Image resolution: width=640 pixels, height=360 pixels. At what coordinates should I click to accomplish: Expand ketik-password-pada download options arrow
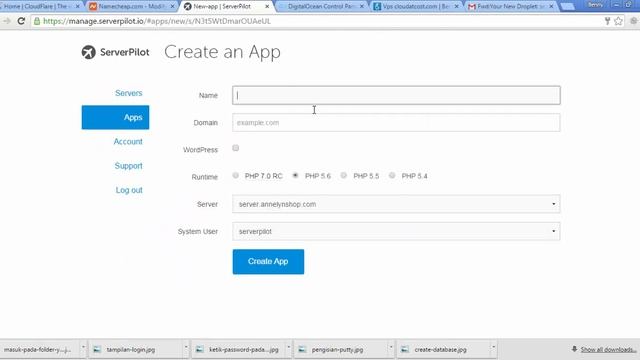tap(288, 348)
